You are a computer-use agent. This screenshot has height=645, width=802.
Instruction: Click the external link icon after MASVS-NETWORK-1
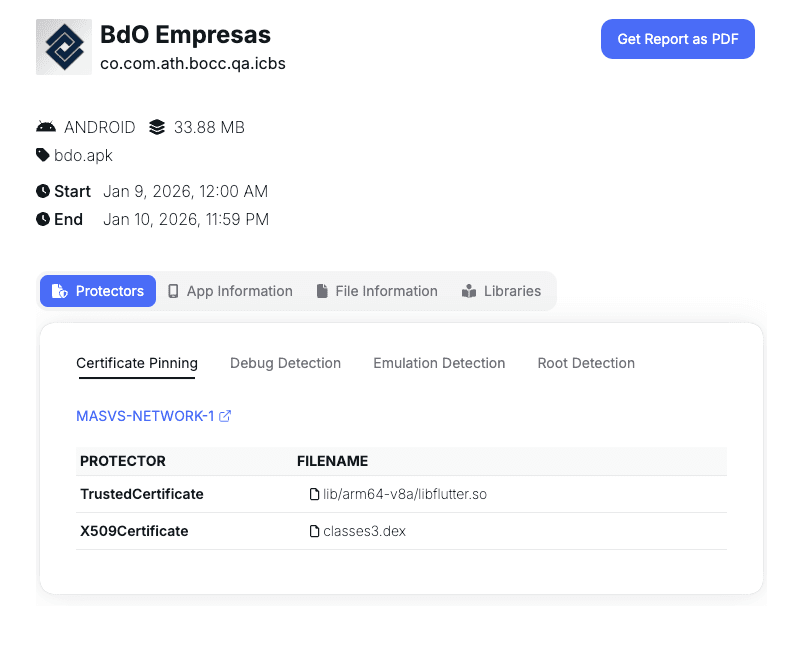(225, 416)
